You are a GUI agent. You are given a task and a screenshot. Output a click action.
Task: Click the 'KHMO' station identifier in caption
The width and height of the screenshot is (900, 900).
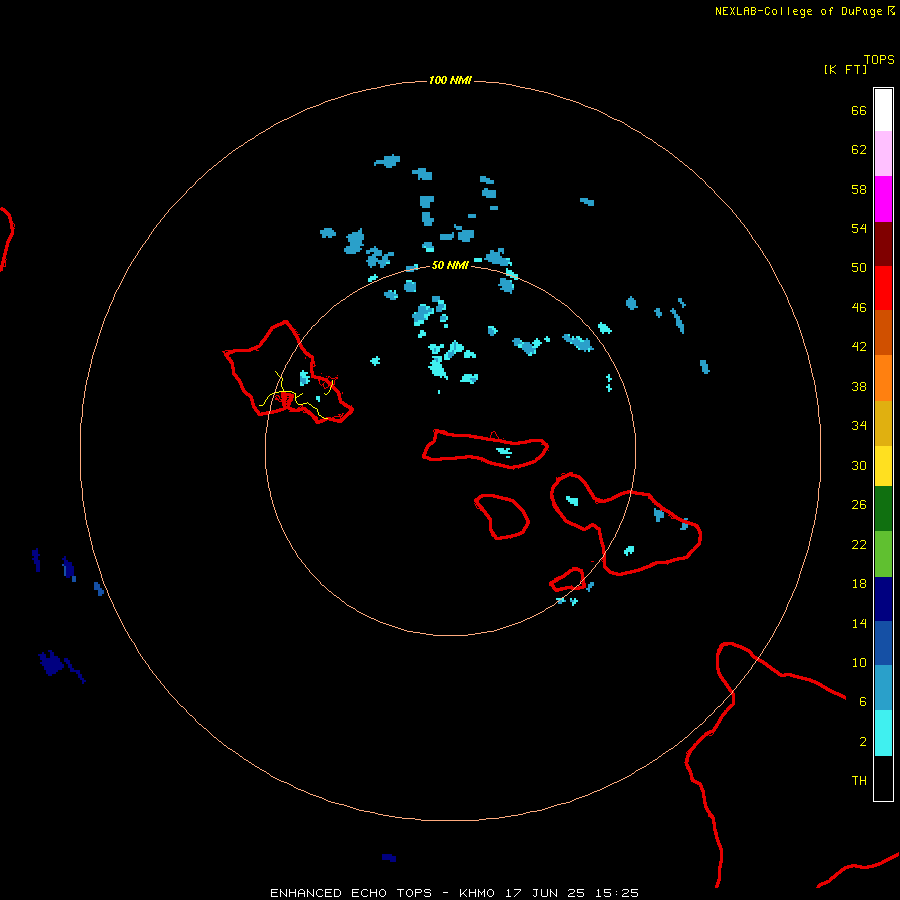point(476,893)
